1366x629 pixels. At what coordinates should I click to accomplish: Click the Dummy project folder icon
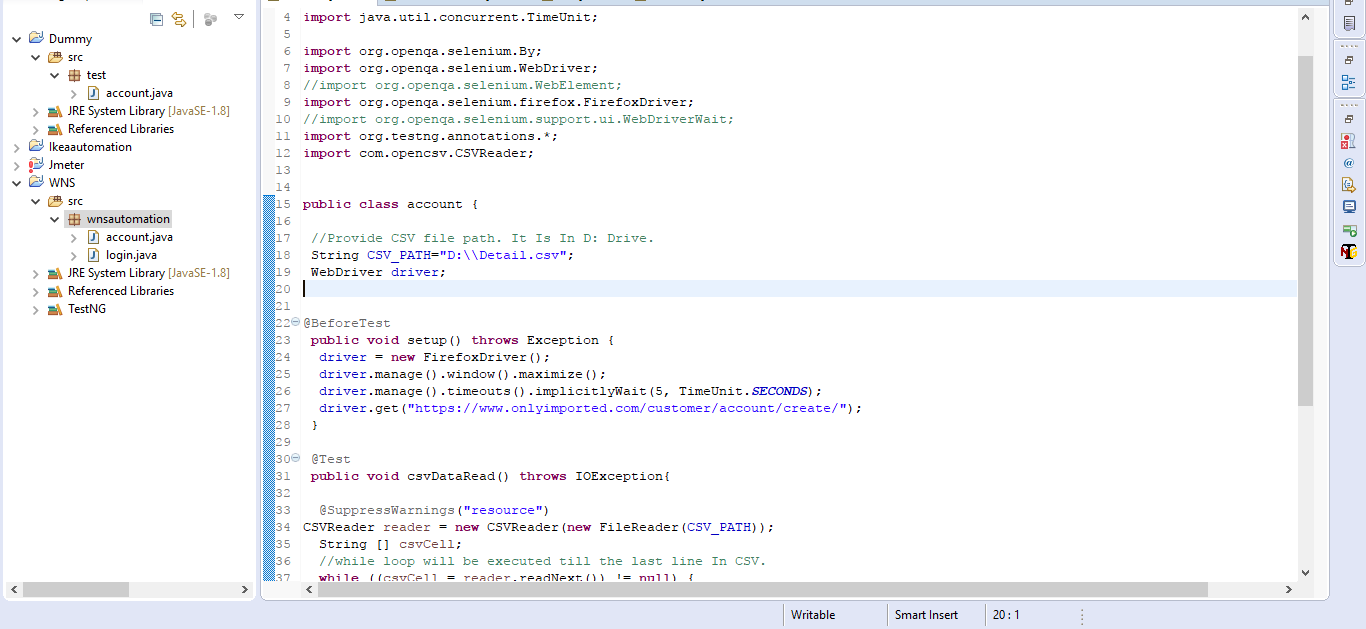[x=37, y=38]
